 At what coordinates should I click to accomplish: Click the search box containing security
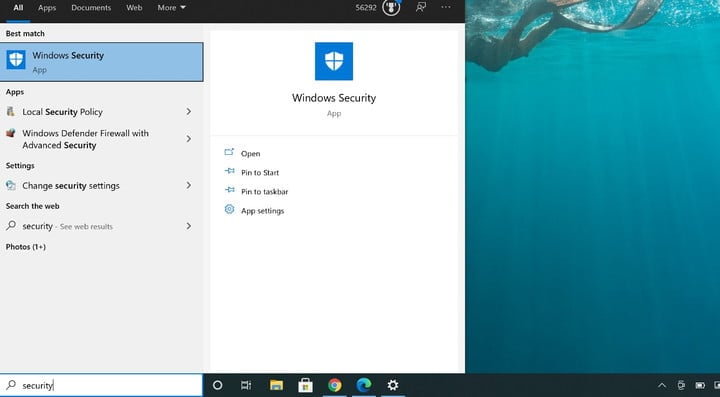101,385
